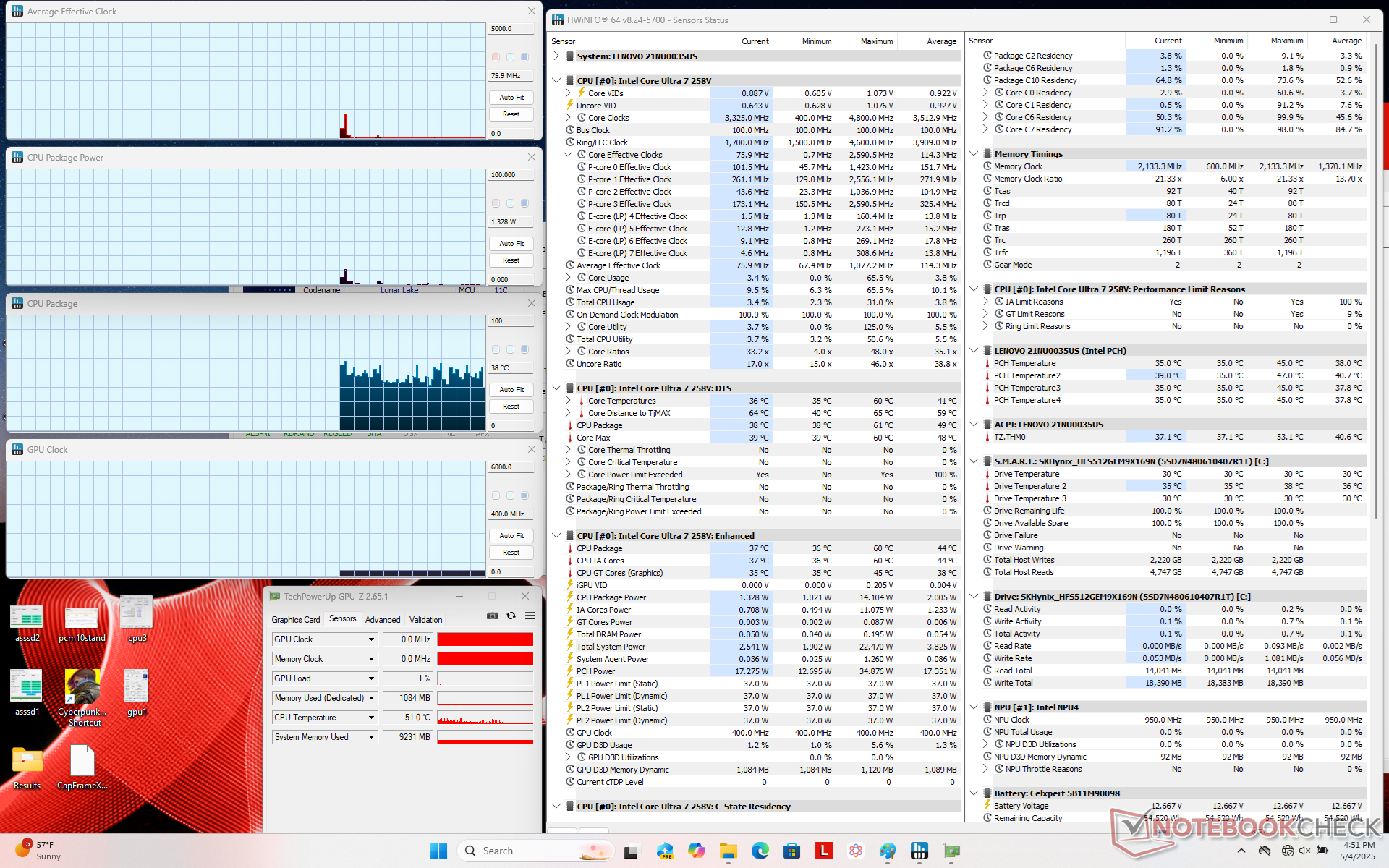
Task: Open the Memory Used (Dedicated) dropdown in GPU-Z
Action: 371,698
